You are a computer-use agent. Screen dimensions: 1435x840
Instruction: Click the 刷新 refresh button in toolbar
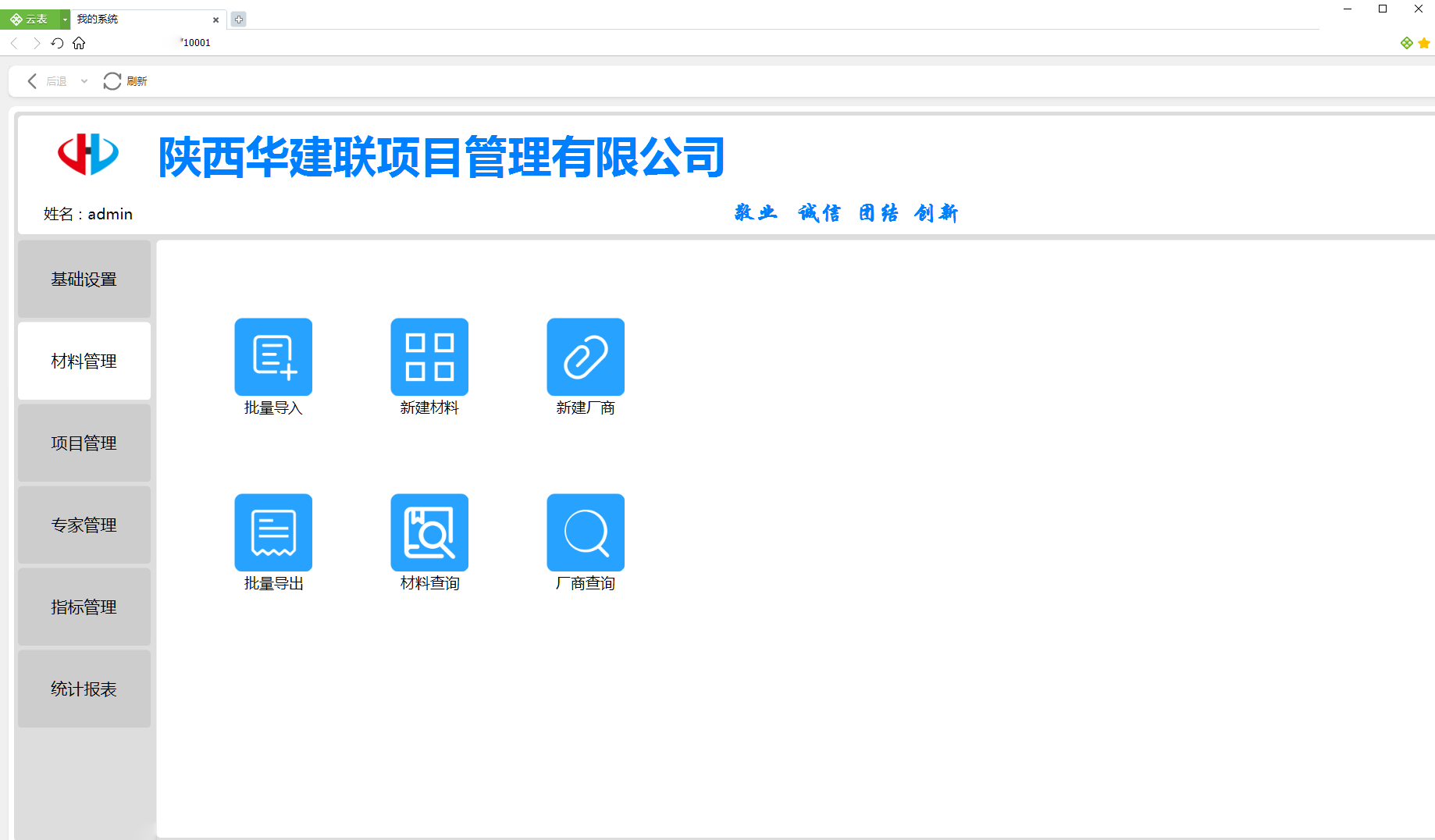(125, 81)
